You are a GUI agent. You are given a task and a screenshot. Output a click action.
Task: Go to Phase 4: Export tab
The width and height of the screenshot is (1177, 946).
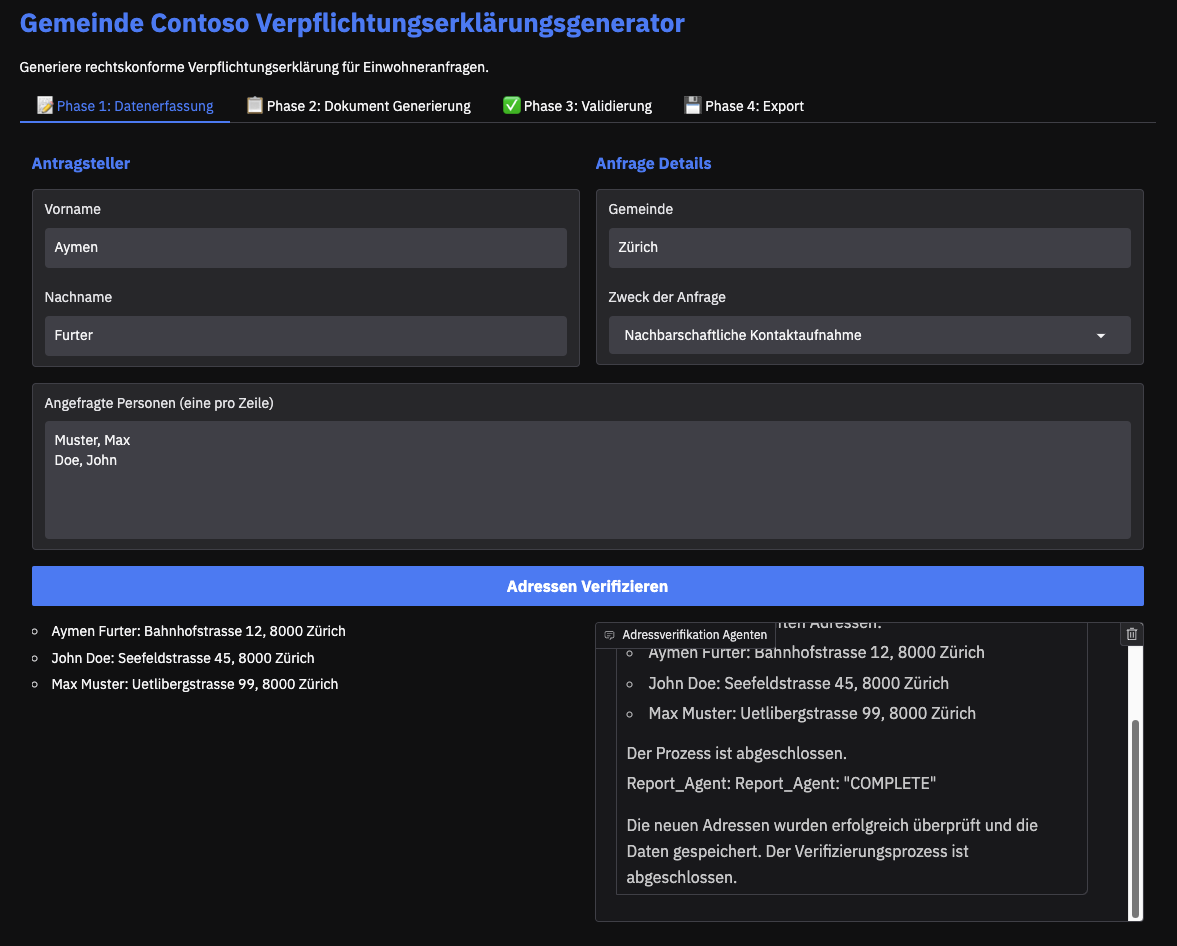click(744, 106)
